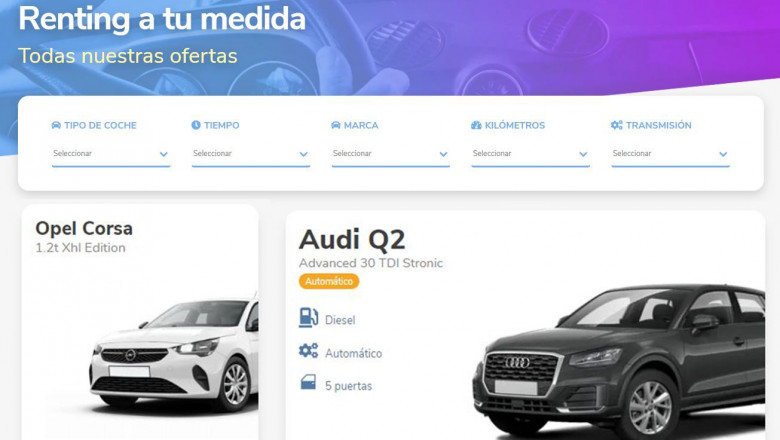Viewport: 780px width, 440px height.
Task: Open the Audi Q2 title link
Action: [352, 240]
